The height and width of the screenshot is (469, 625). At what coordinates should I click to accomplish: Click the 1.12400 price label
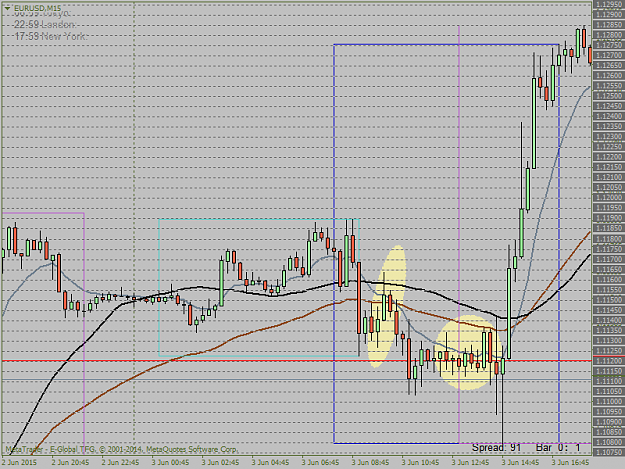[x=609, y=116]
